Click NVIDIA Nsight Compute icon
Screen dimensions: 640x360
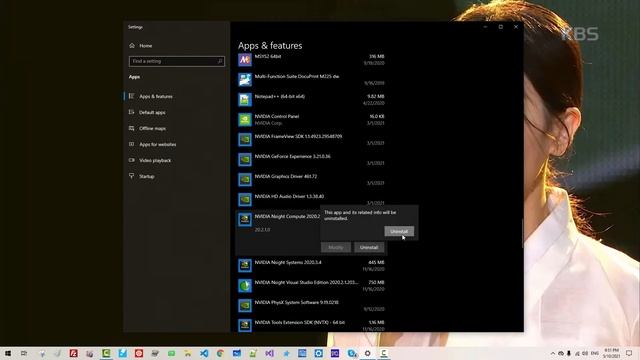coord(245,220)
